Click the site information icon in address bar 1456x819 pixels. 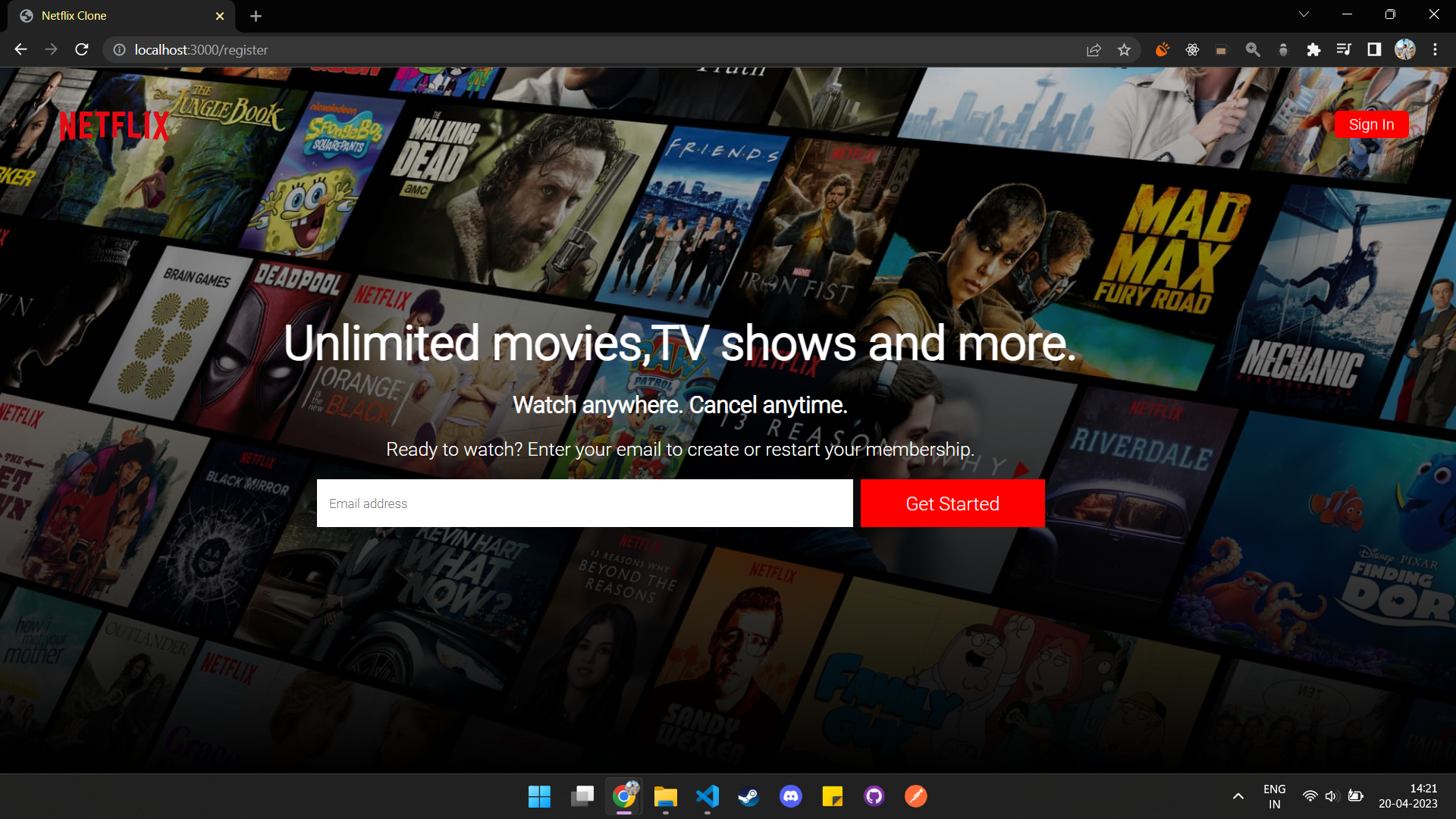[119, 49]
